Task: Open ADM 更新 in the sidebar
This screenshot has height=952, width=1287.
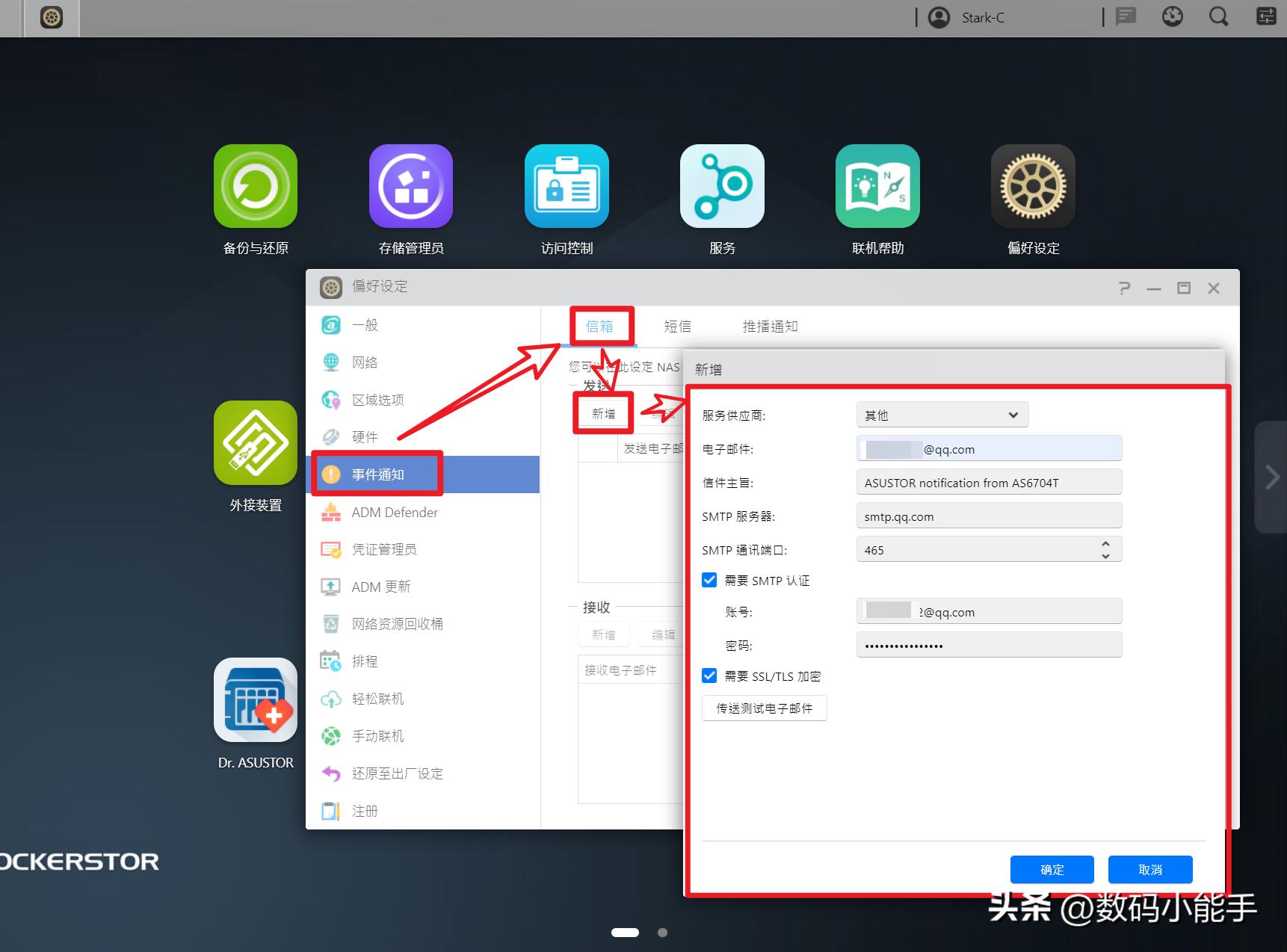Action: click(423, 587)
